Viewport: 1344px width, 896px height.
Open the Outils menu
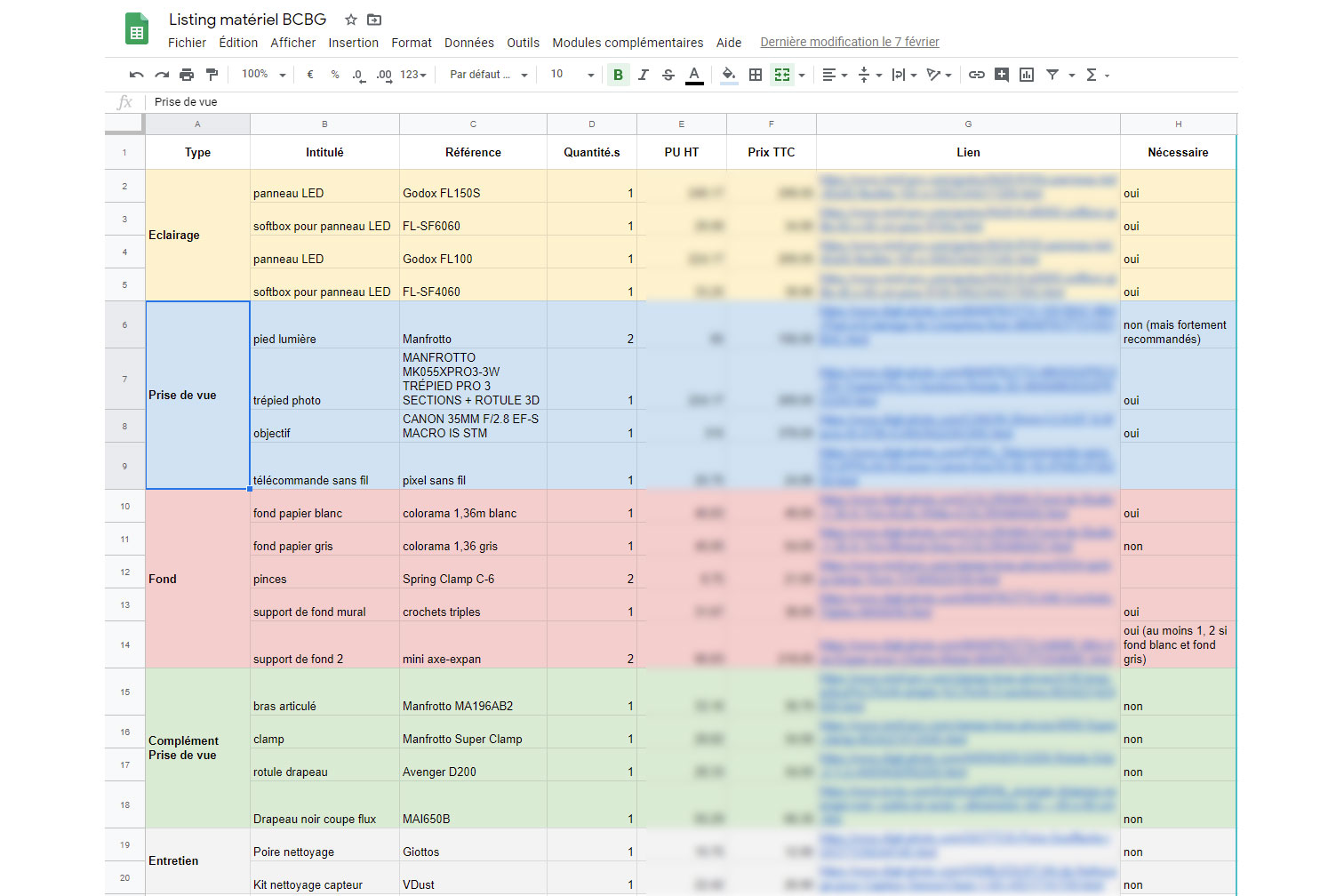tap(524, 43)
